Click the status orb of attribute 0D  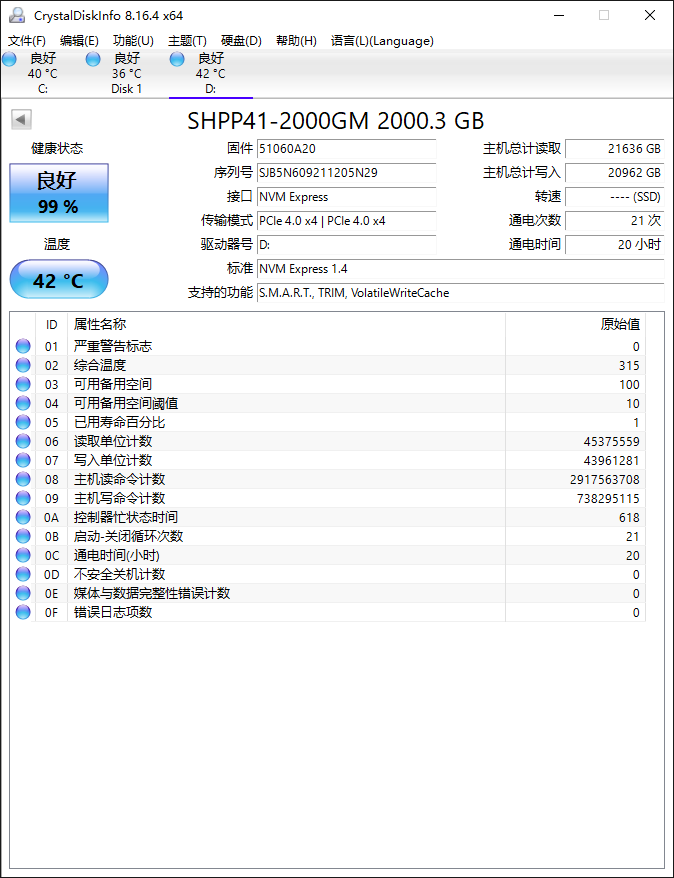coord(23,575)
